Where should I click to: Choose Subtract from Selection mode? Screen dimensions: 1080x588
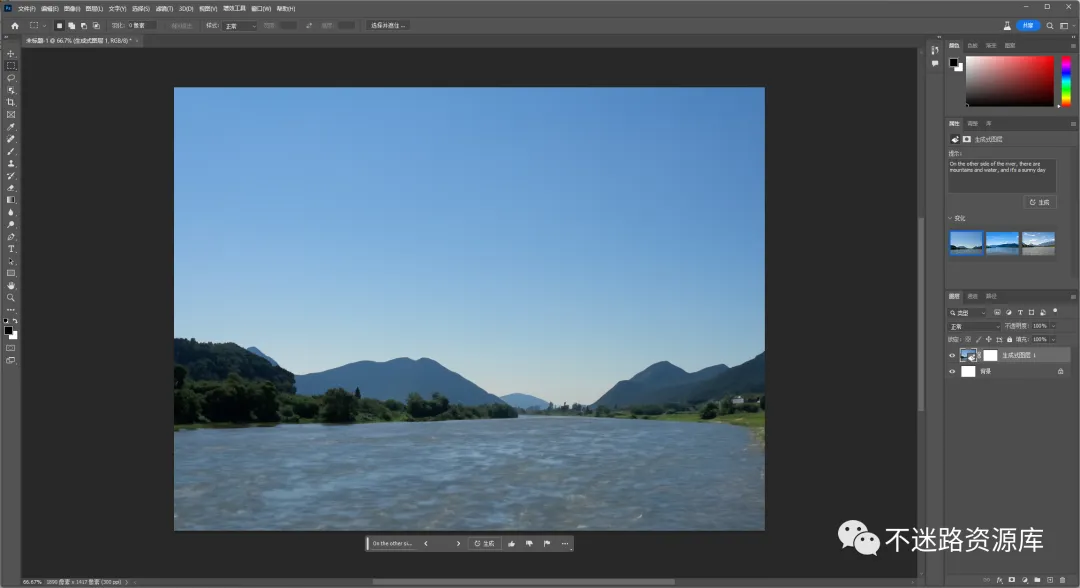pos(84,25)
